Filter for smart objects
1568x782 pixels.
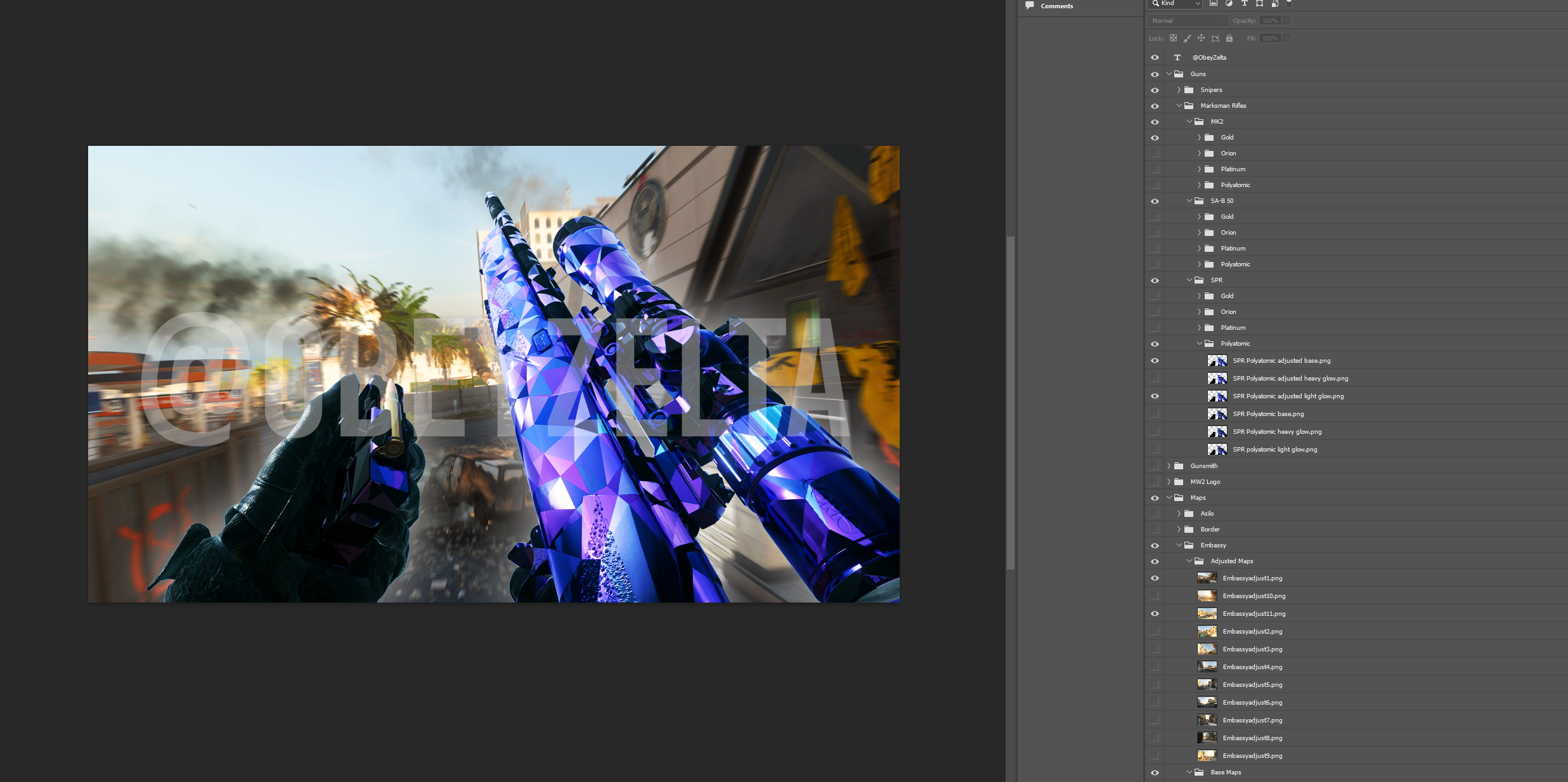click(x=1275, y=4)
